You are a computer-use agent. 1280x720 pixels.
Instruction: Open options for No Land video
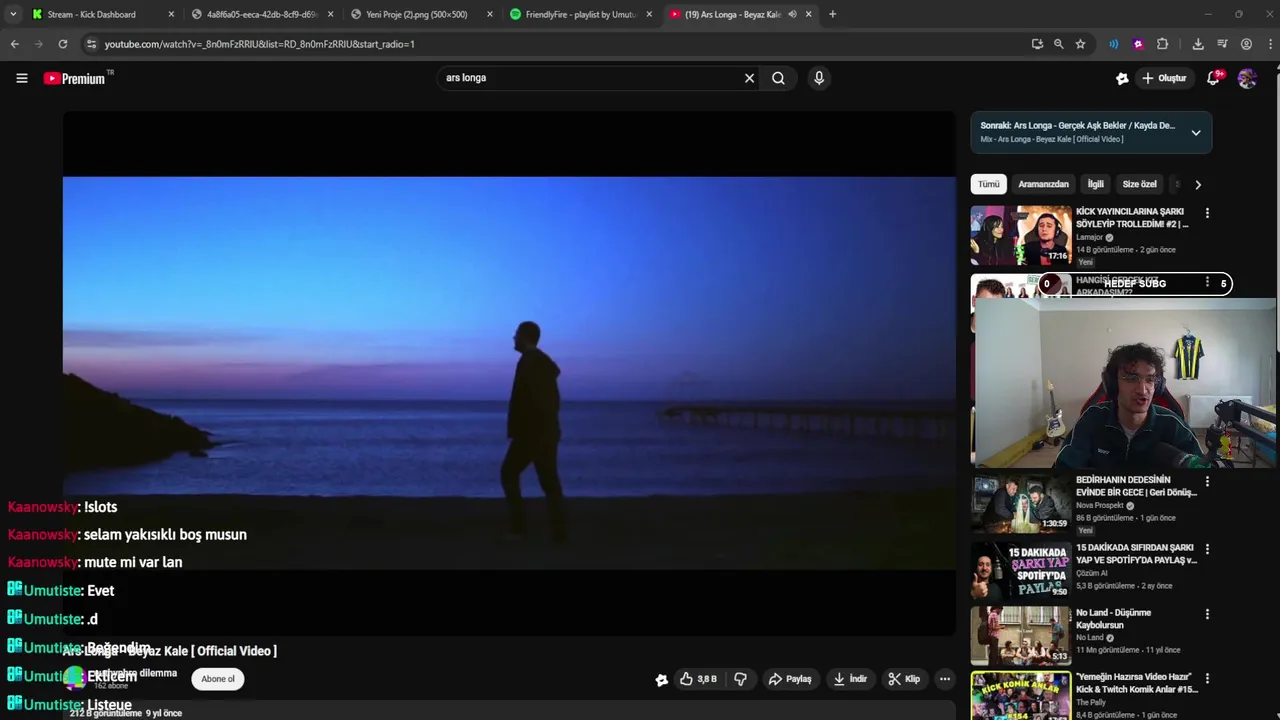(1207, 614)
